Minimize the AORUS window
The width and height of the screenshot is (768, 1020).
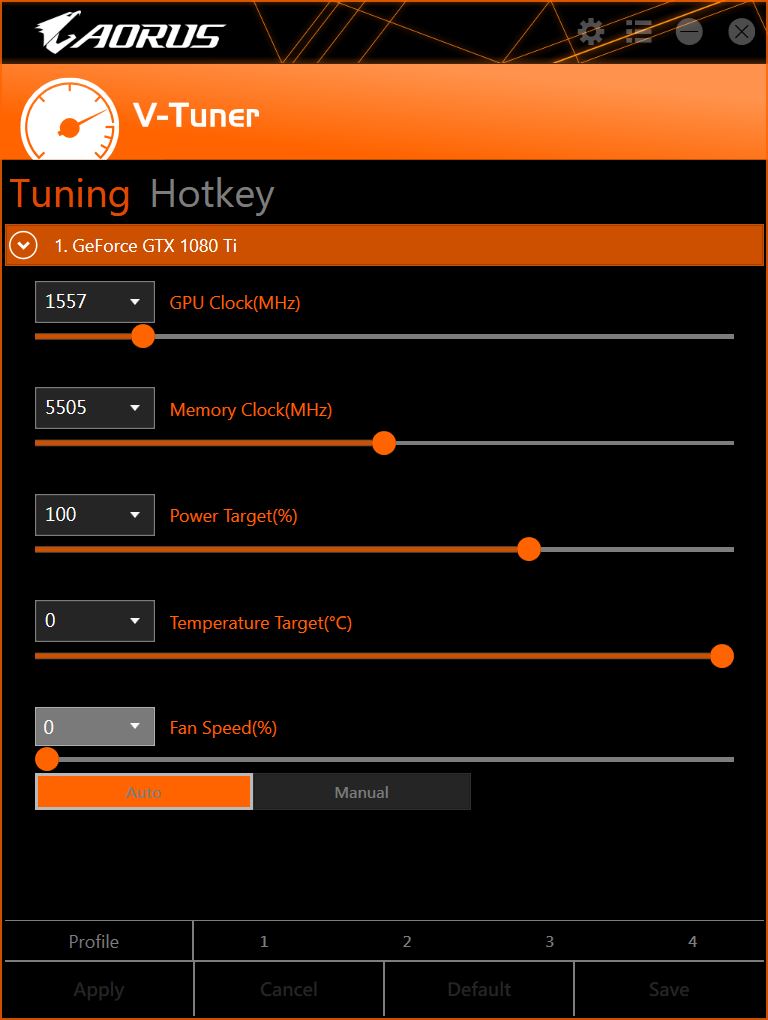point(689,31)
